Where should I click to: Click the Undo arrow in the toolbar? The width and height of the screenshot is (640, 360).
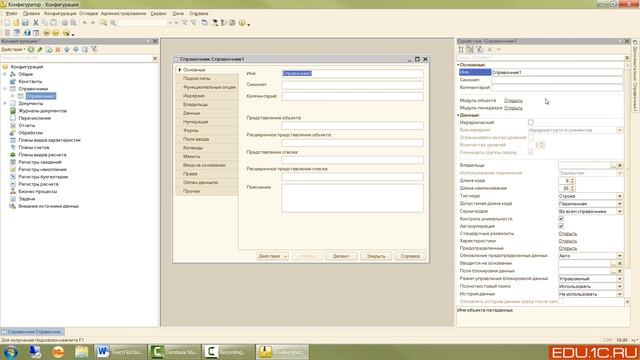(x=84, y=23)
